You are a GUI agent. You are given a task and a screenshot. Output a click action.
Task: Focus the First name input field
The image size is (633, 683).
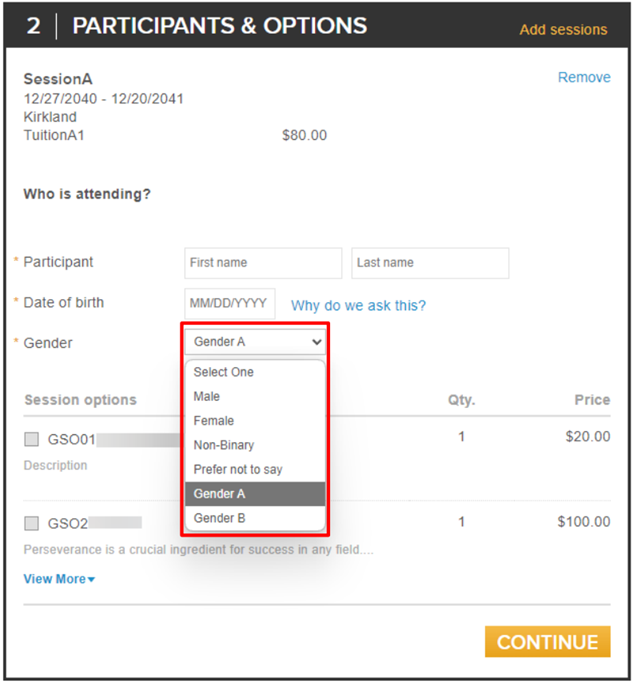(x=263, y=263)
